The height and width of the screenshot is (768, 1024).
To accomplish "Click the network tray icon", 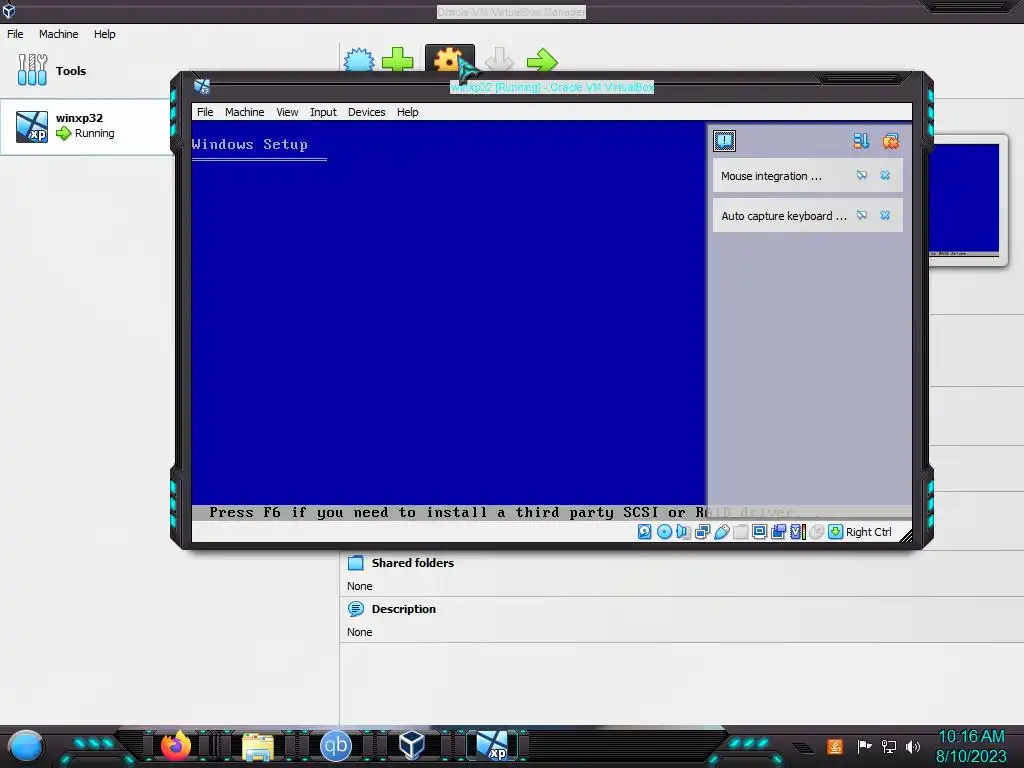I will 889,746.
